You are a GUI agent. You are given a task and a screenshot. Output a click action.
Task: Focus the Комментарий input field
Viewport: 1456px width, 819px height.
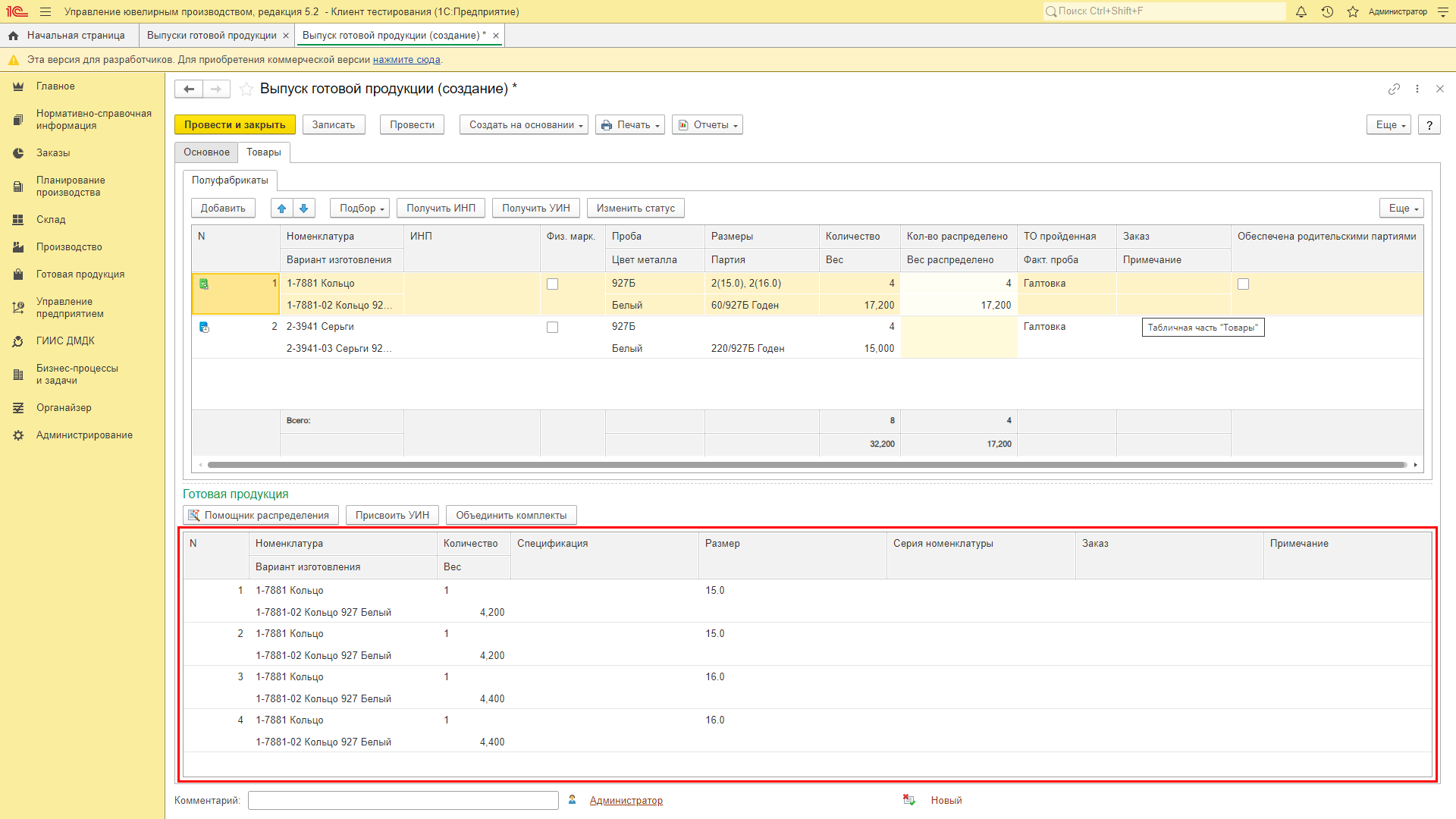tap(403, 801)
